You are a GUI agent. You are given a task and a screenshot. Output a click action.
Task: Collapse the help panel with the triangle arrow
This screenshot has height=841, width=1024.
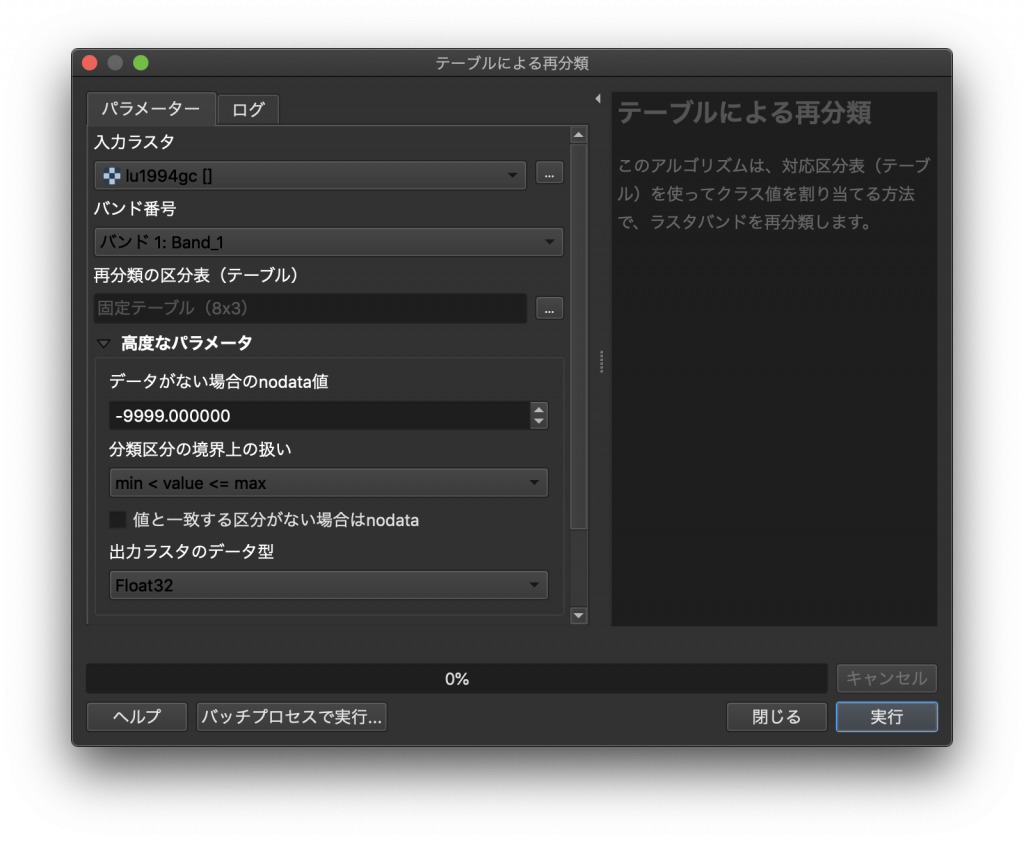pyautogui.click(x=598, y=99)
